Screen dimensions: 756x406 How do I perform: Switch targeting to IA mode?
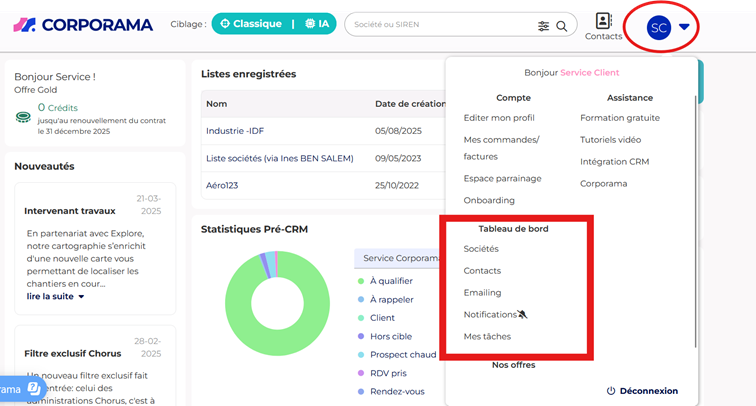point(316,25)
